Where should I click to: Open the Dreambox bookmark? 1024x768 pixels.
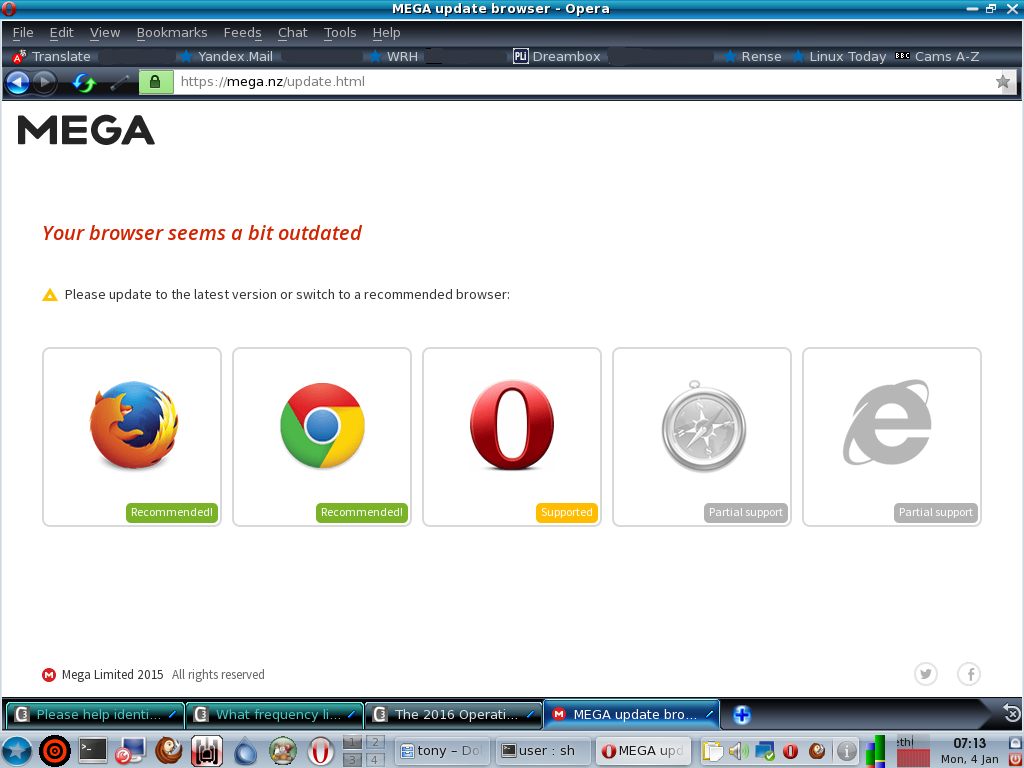tap(556, 57)
